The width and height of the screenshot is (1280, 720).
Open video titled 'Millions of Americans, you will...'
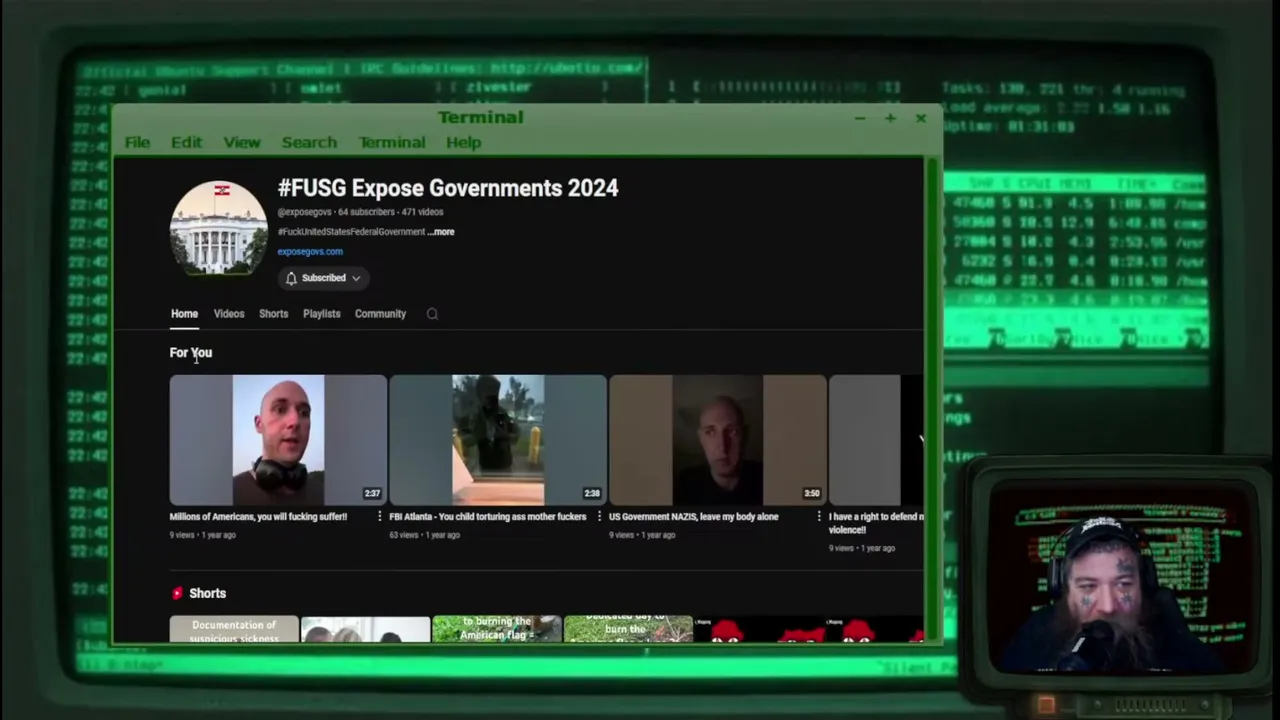tap(258, 517)
